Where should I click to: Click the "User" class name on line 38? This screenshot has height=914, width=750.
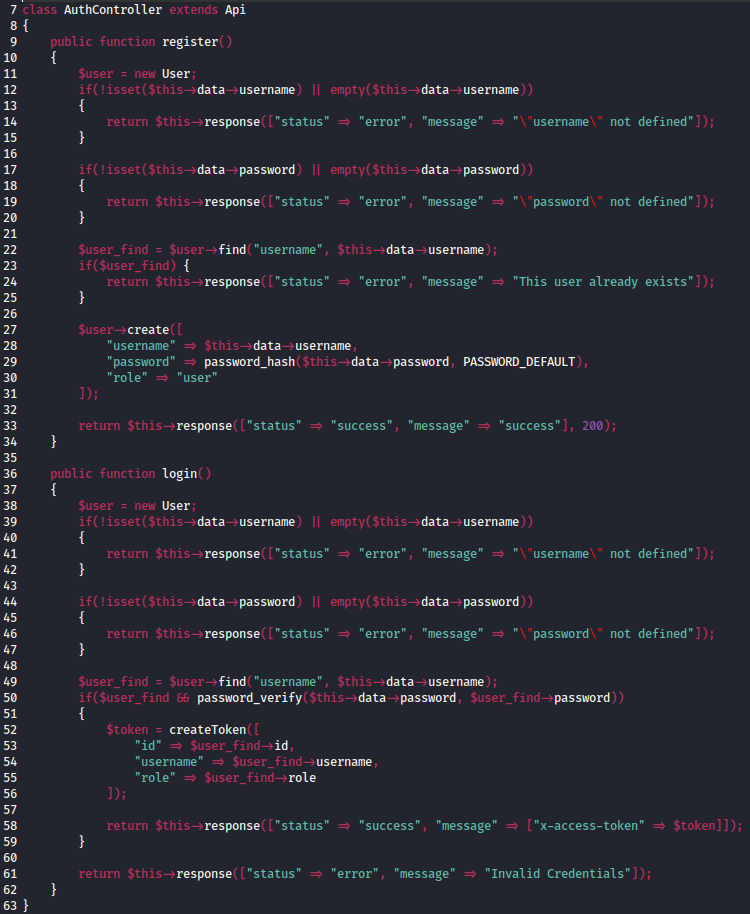click(x=176, y=505)
